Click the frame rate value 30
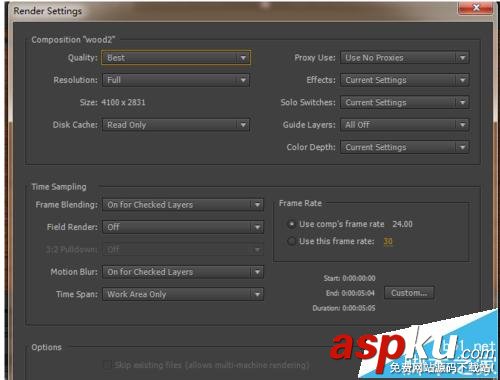500x380 pixels. click(x=388, y=241)
